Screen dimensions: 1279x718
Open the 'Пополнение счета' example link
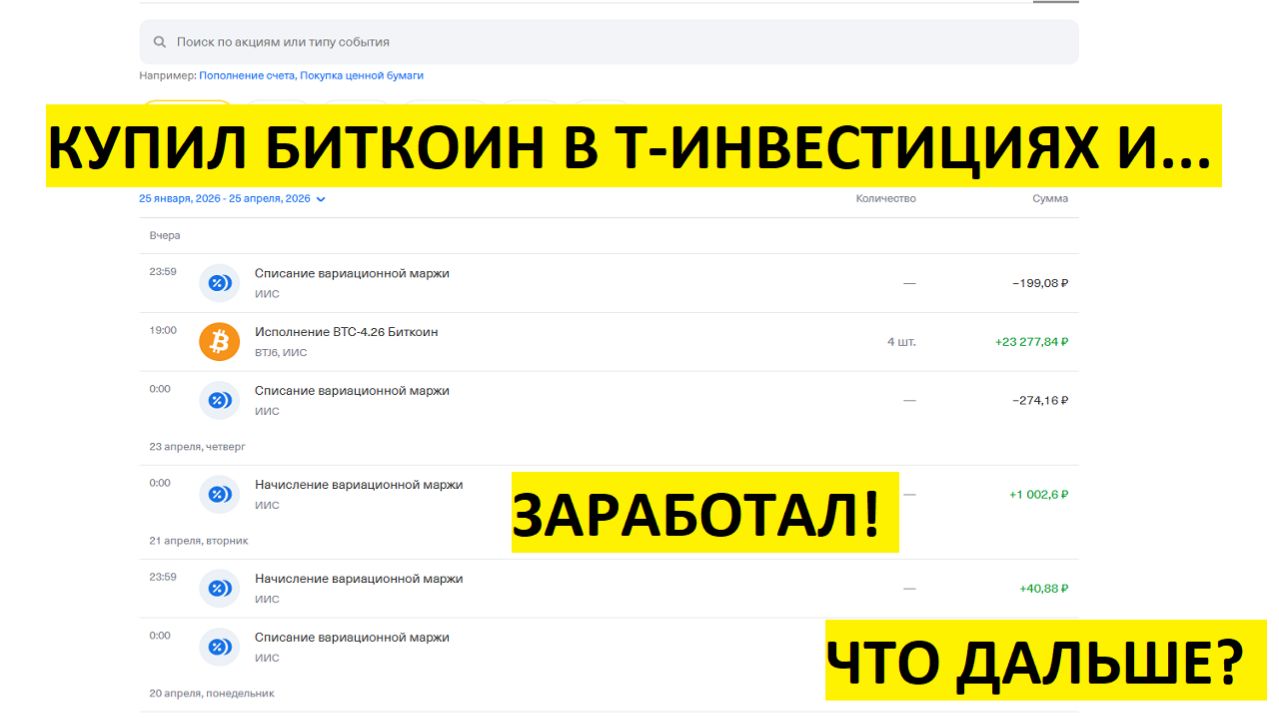[246, 76]
